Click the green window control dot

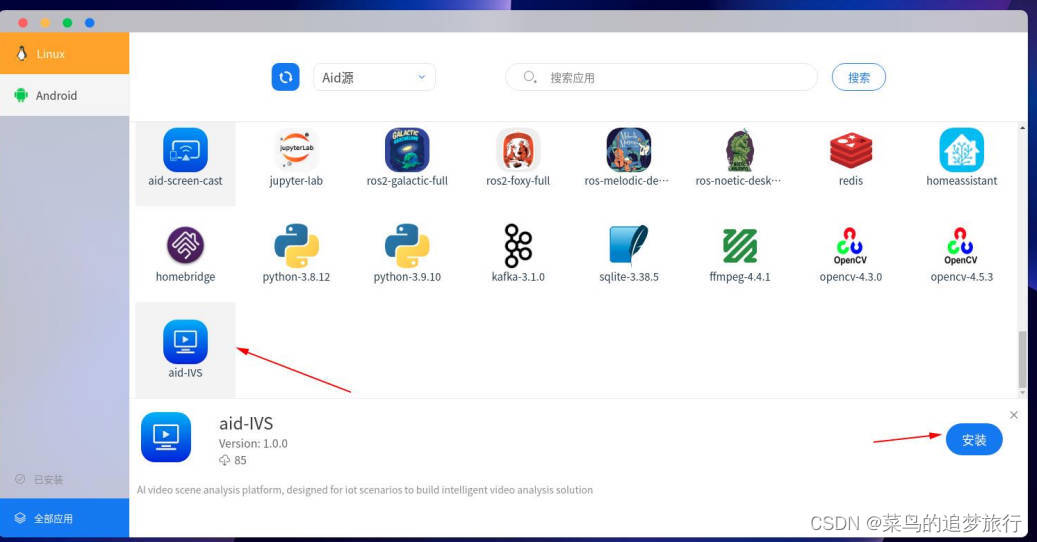pos(67,22)
